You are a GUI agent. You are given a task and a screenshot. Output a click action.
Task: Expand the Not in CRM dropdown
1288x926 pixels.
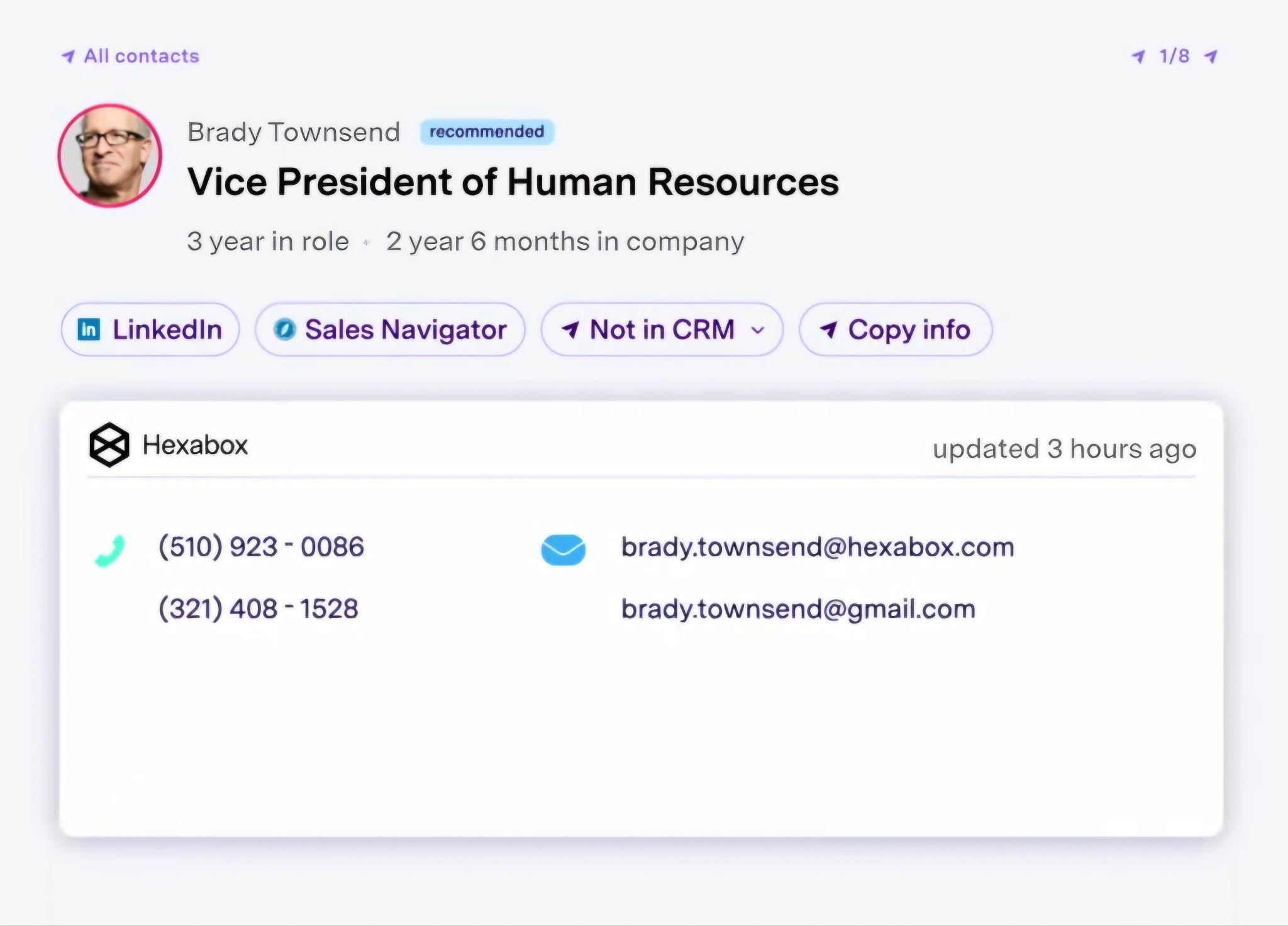click(x=662, y=329)
